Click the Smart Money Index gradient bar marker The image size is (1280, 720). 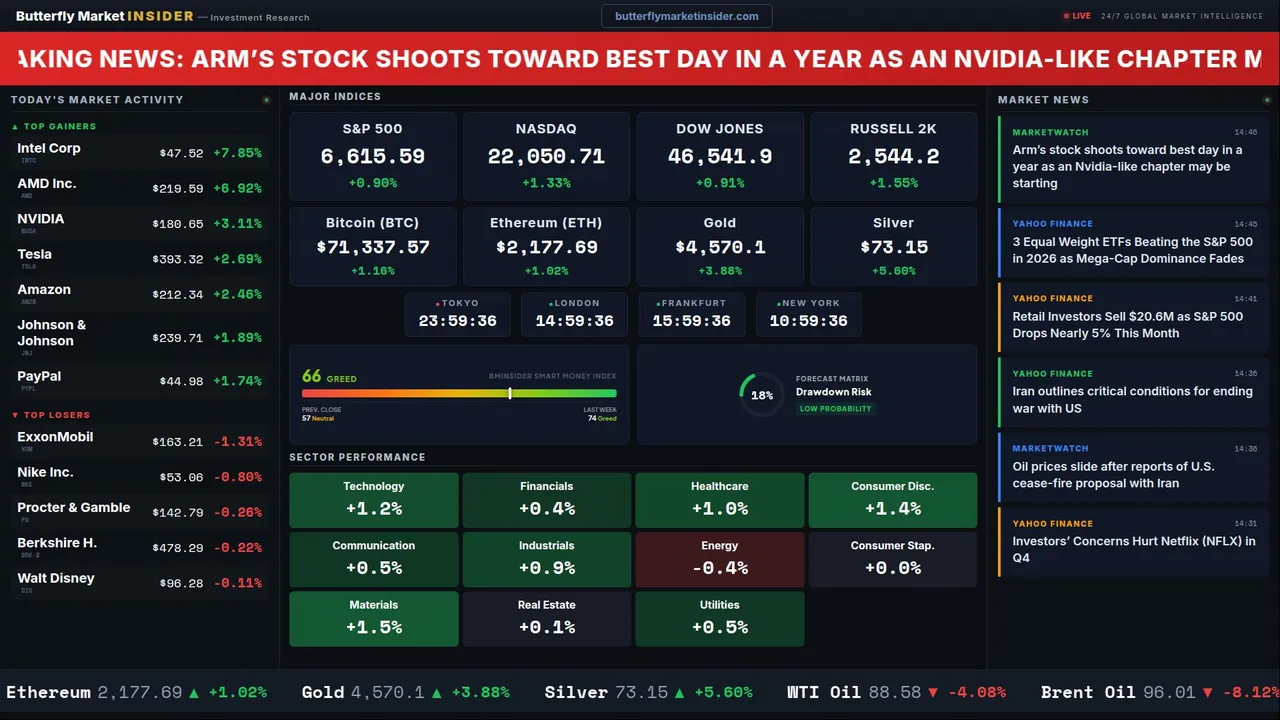pyautogui.click(x=510, y=393)
